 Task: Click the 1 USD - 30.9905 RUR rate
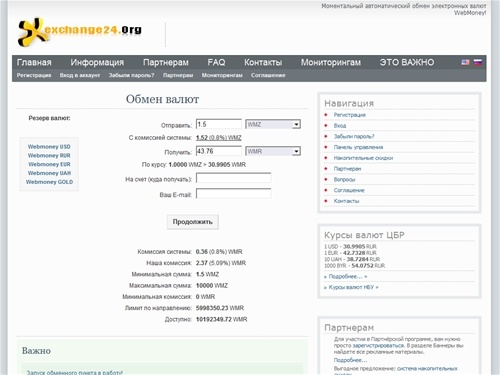[350, 247]
